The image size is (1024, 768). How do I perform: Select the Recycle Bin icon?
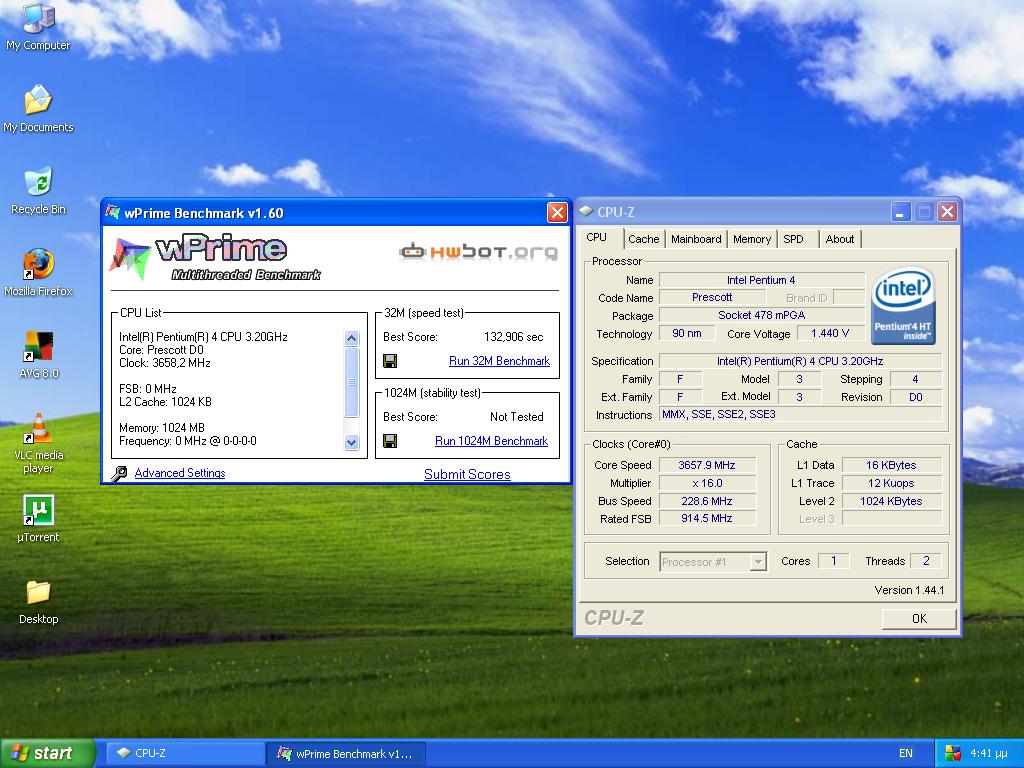click(x=38, y=191)
